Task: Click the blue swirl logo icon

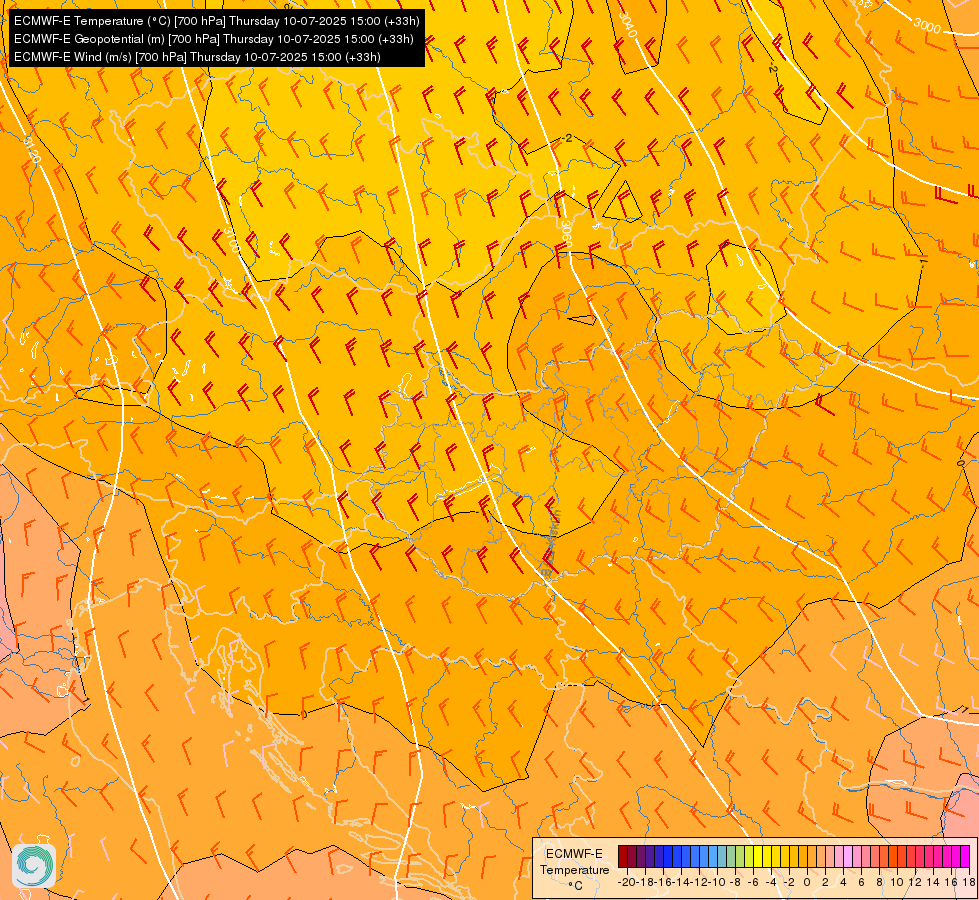Action: coord(34,865)
